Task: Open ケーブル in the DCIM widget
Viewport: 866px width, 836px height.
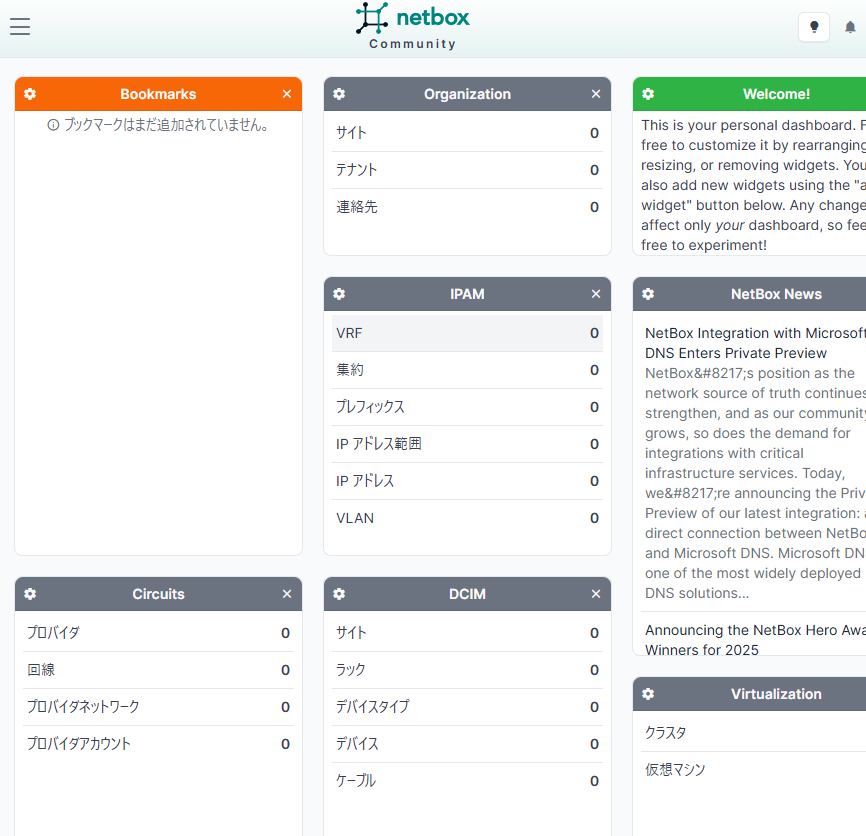Action: (x=467, y=781)
